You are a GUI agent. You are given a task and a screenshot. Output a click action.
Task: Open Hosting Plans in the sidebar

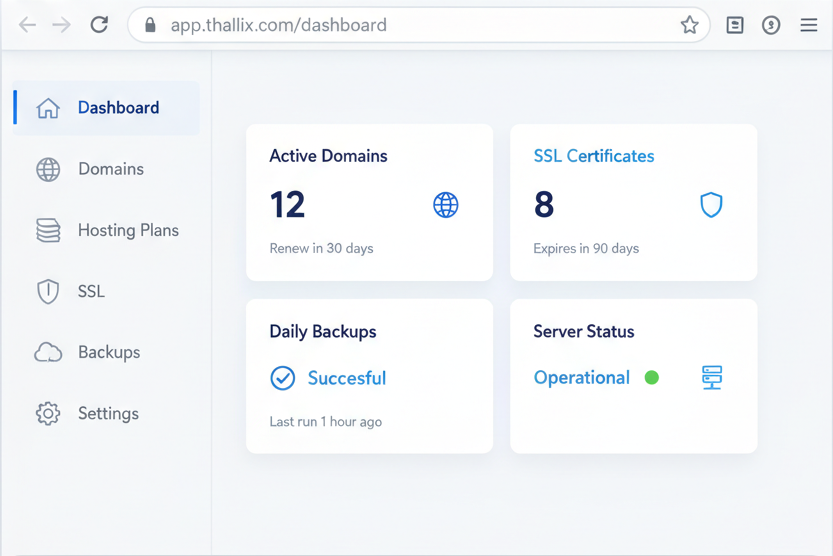tap(106, 230)
